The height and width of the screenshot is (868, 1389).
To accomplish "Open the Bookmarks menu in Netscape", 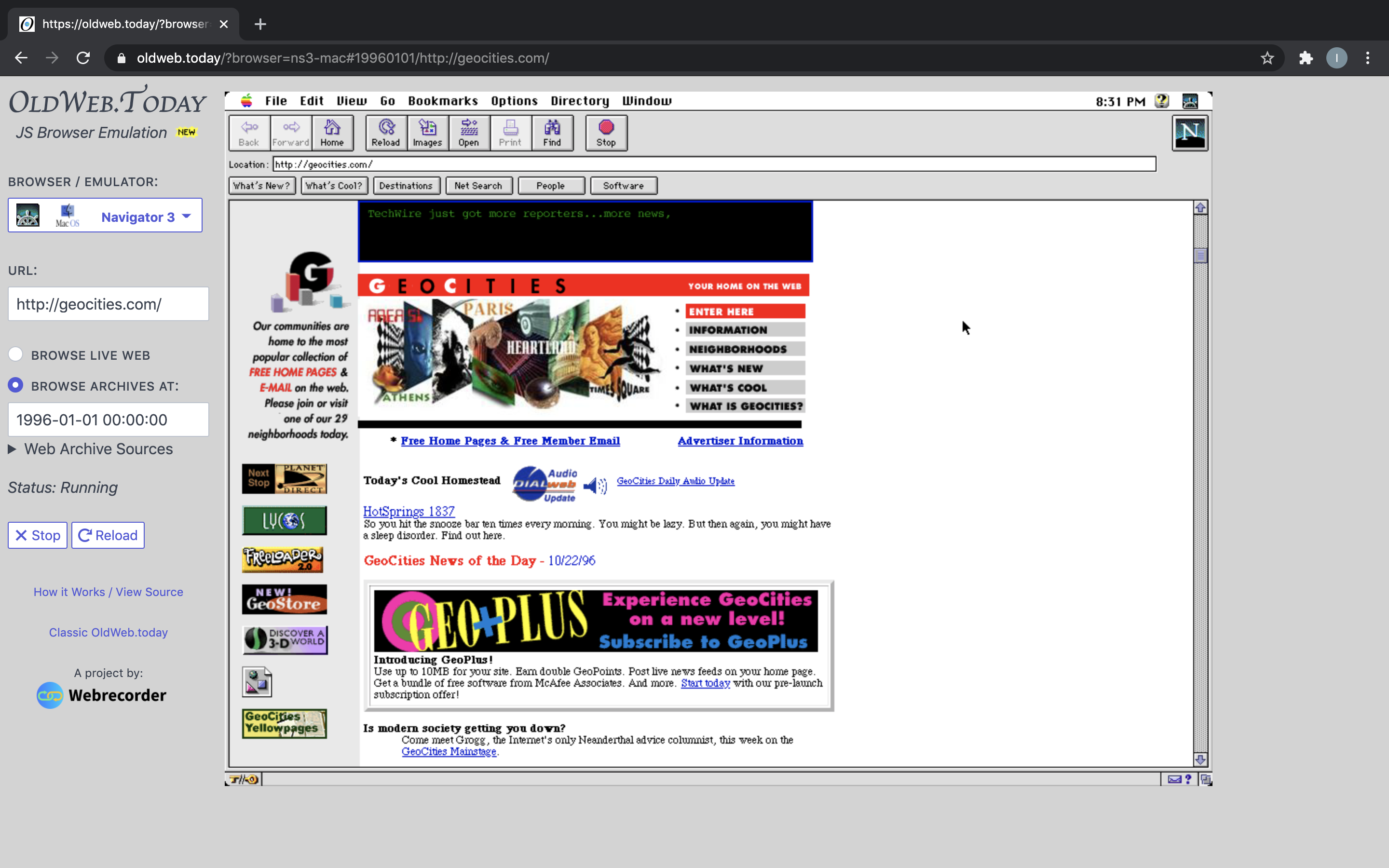I will [x=443, y=100].
